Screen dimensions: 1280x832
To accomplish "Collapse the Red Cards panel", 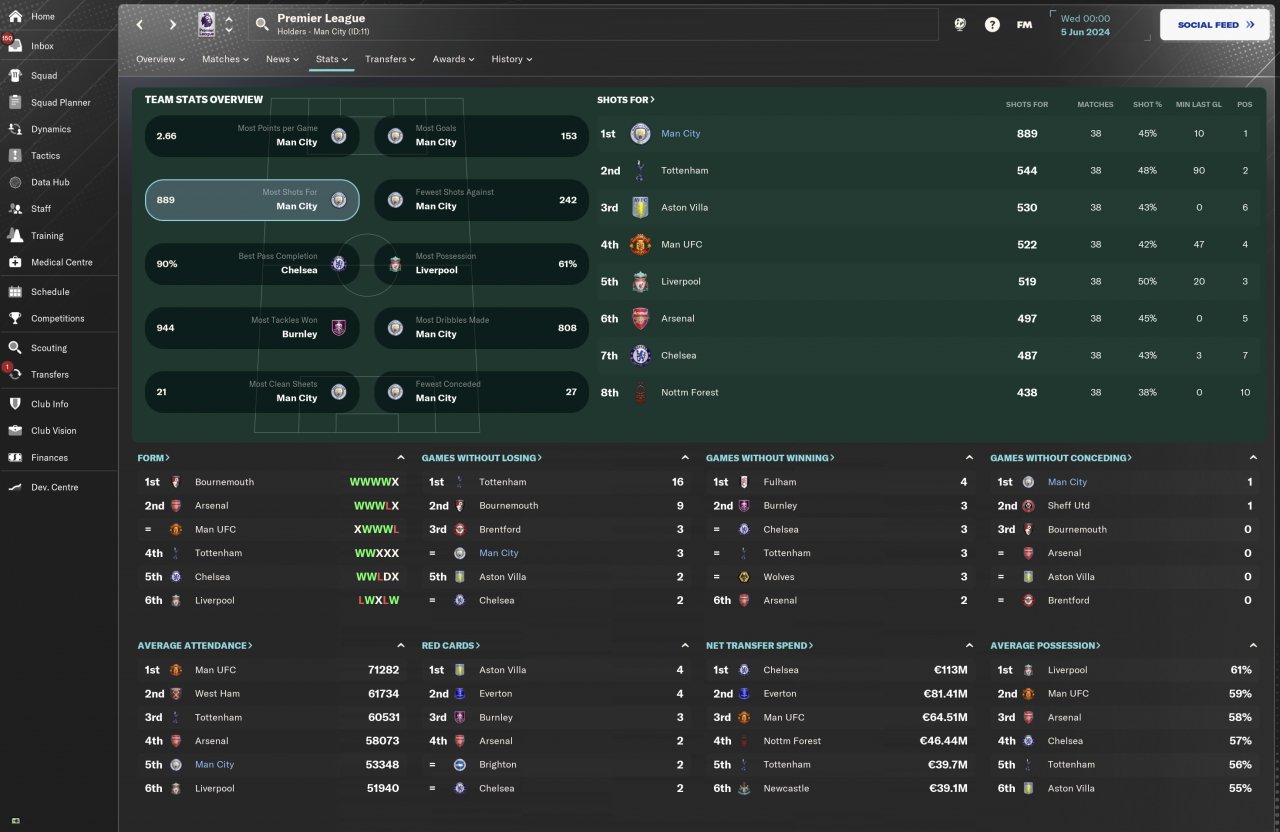I will click(685, 646).
